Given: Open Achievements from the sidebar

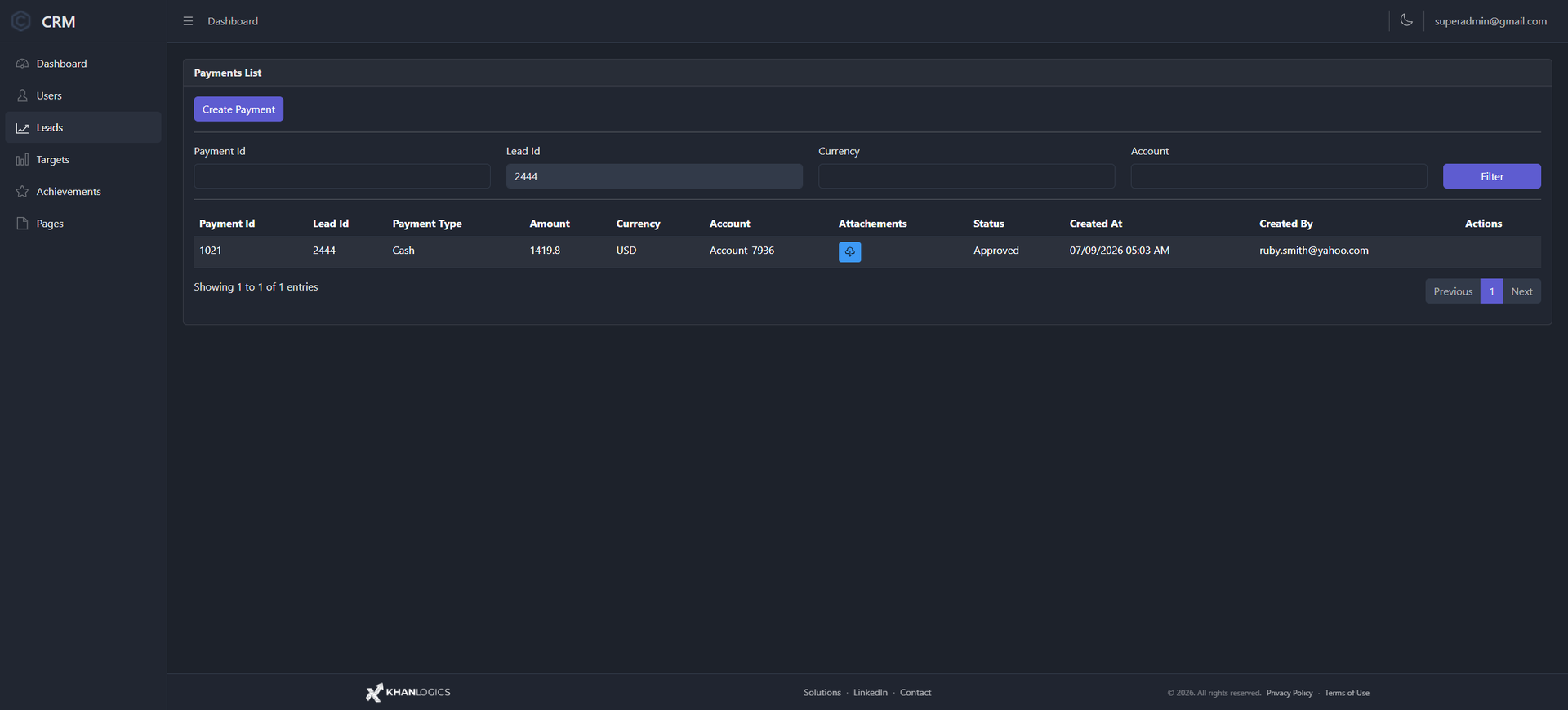Looking at the screenshot, I should (83, 192).
